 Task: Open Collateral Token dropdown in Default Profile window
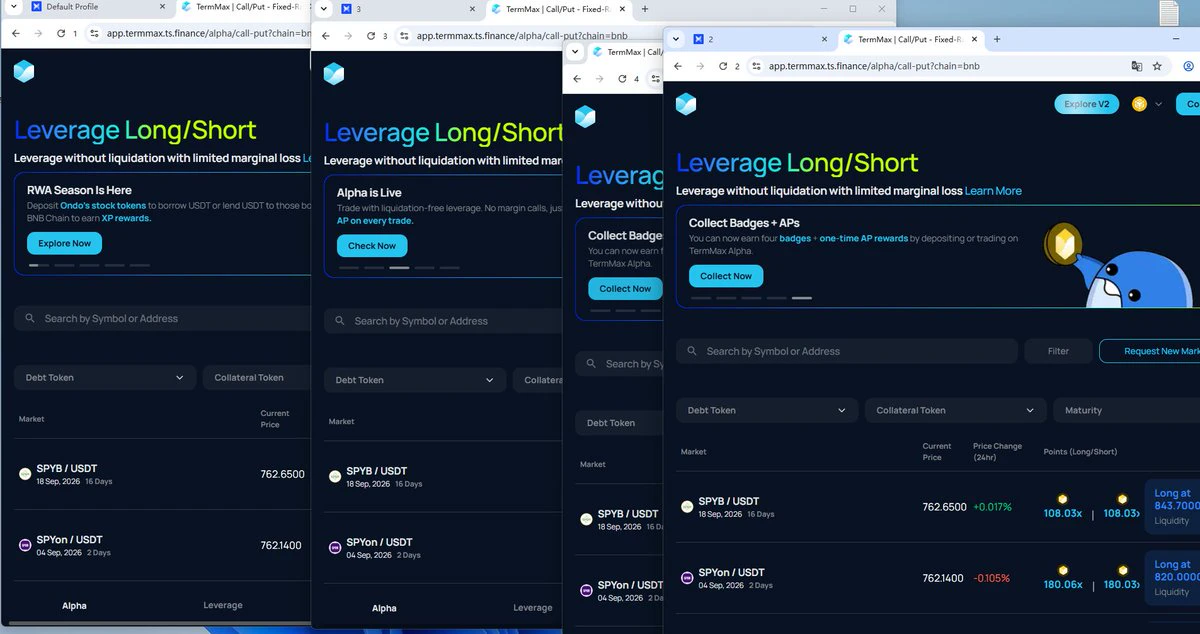click(257, 377)
